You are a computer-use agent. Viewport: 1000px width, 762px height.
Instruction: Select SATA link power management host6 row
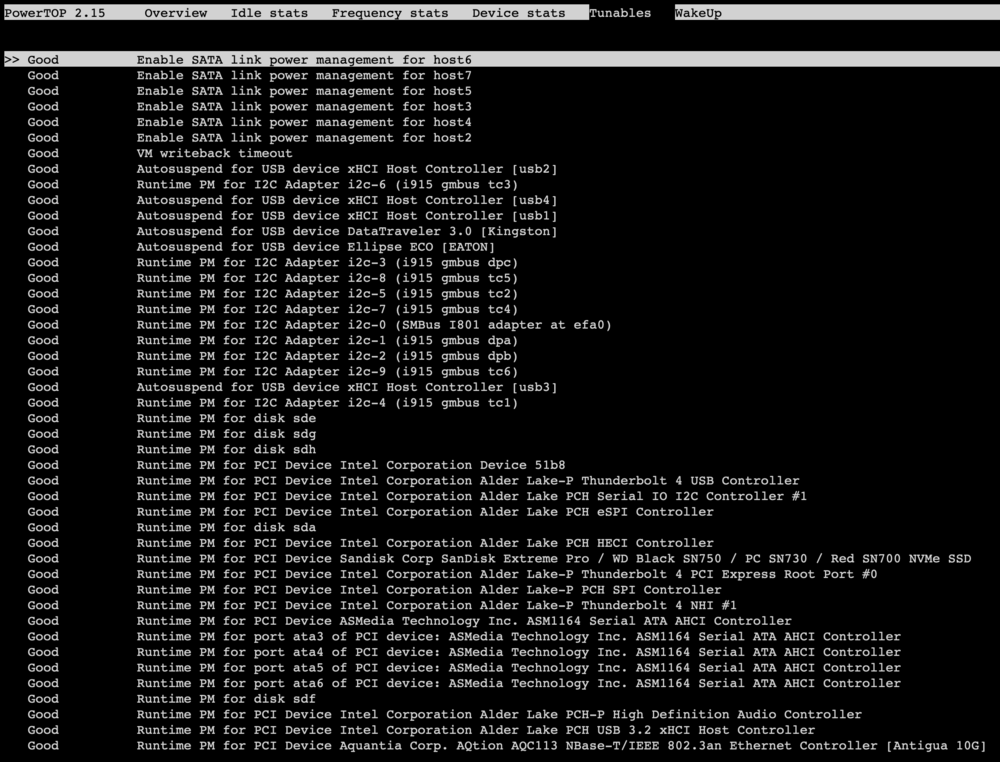(x=501, y=60)
